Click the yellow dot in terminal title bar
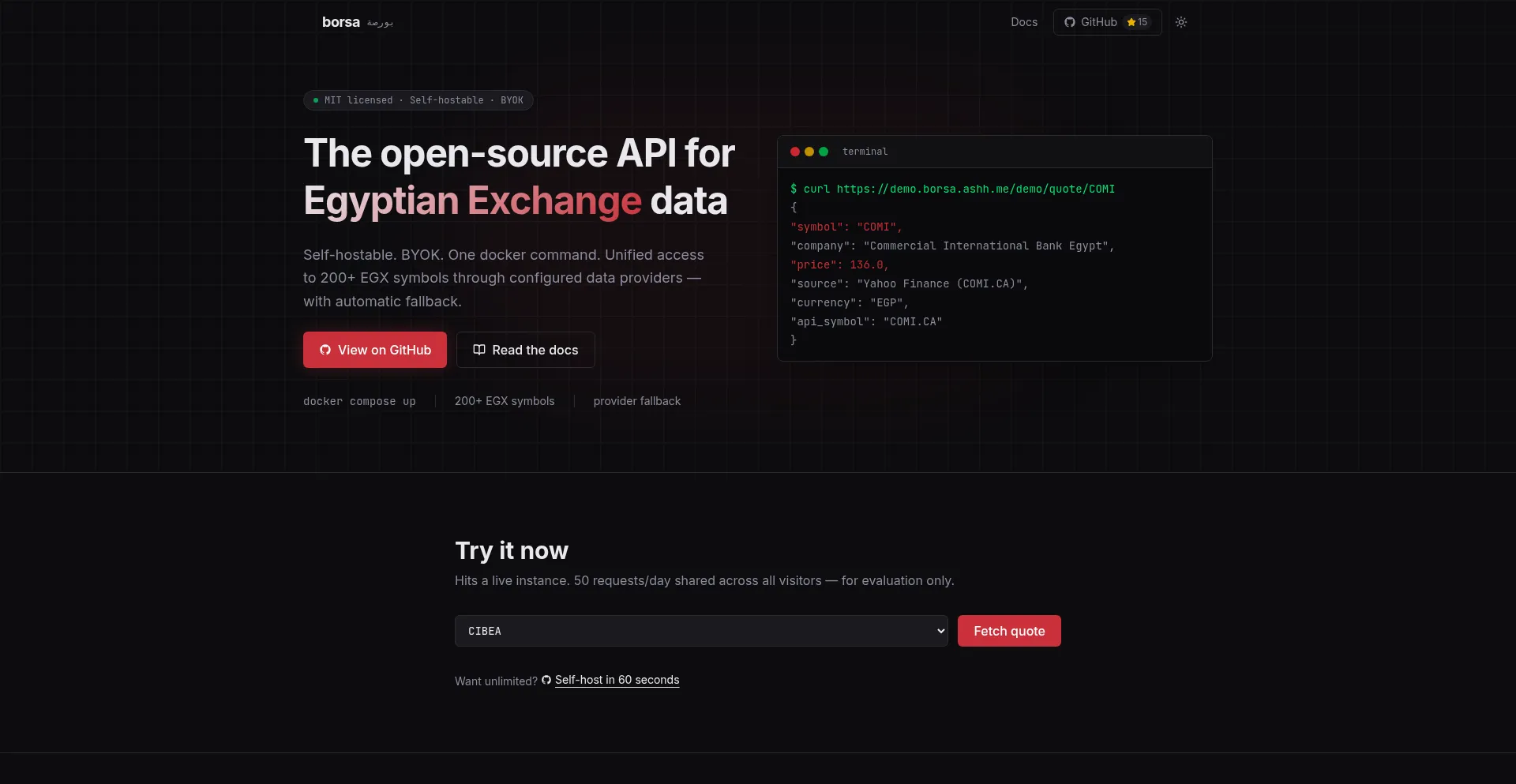This screenshot has width=1516, height=784. (x=809, y=152)
